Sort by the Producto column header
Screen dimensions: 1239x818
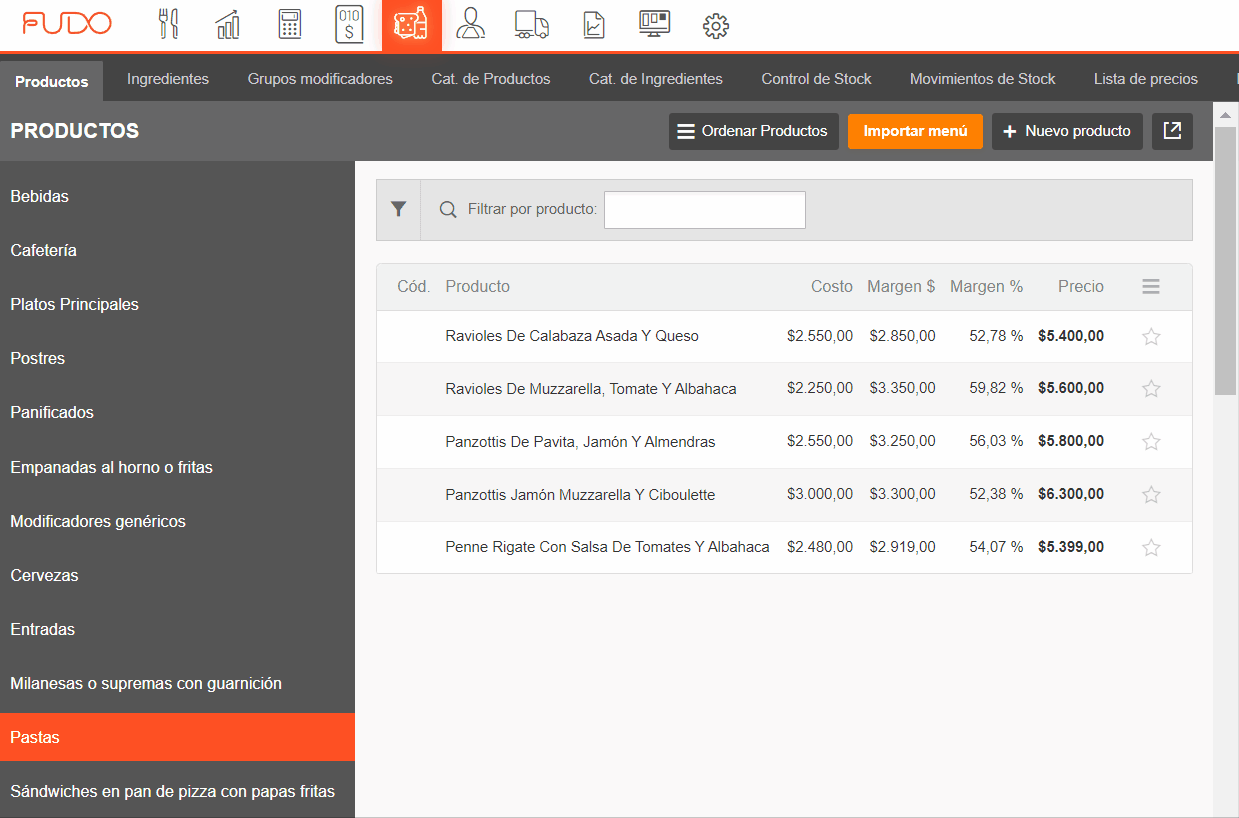click(477, 286)
